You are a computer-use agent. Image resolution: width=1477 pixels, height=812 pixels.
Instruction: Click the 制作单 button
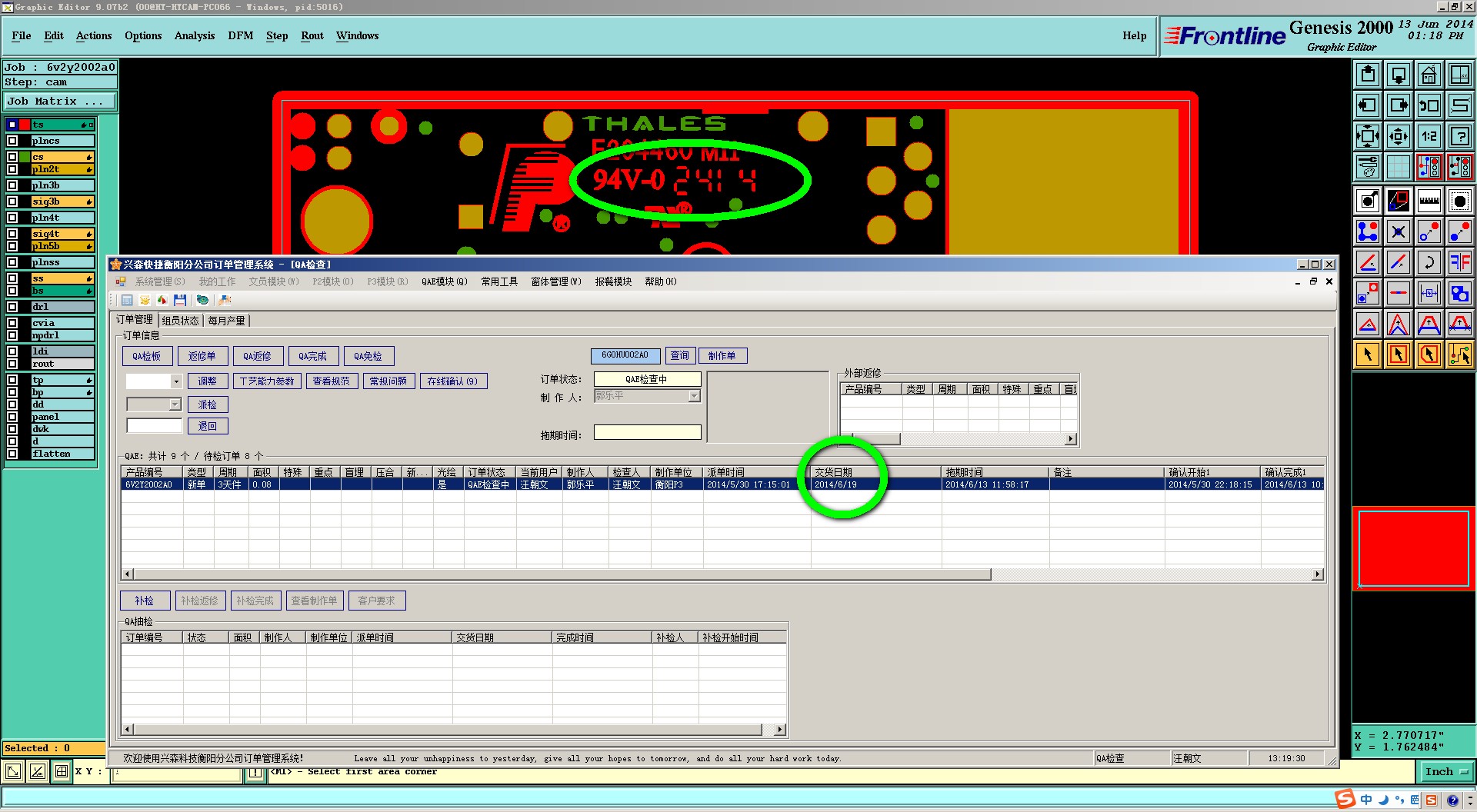tap(722, 355)
